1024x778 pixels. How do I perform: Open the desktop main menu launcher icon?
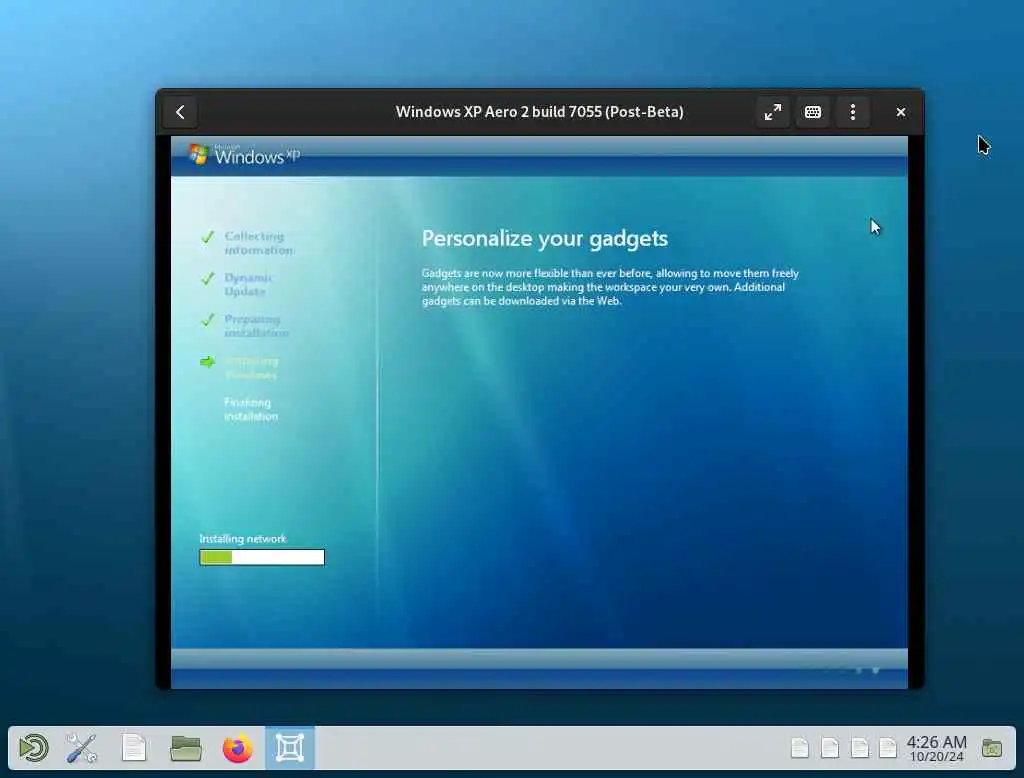[x=33, y=748]
